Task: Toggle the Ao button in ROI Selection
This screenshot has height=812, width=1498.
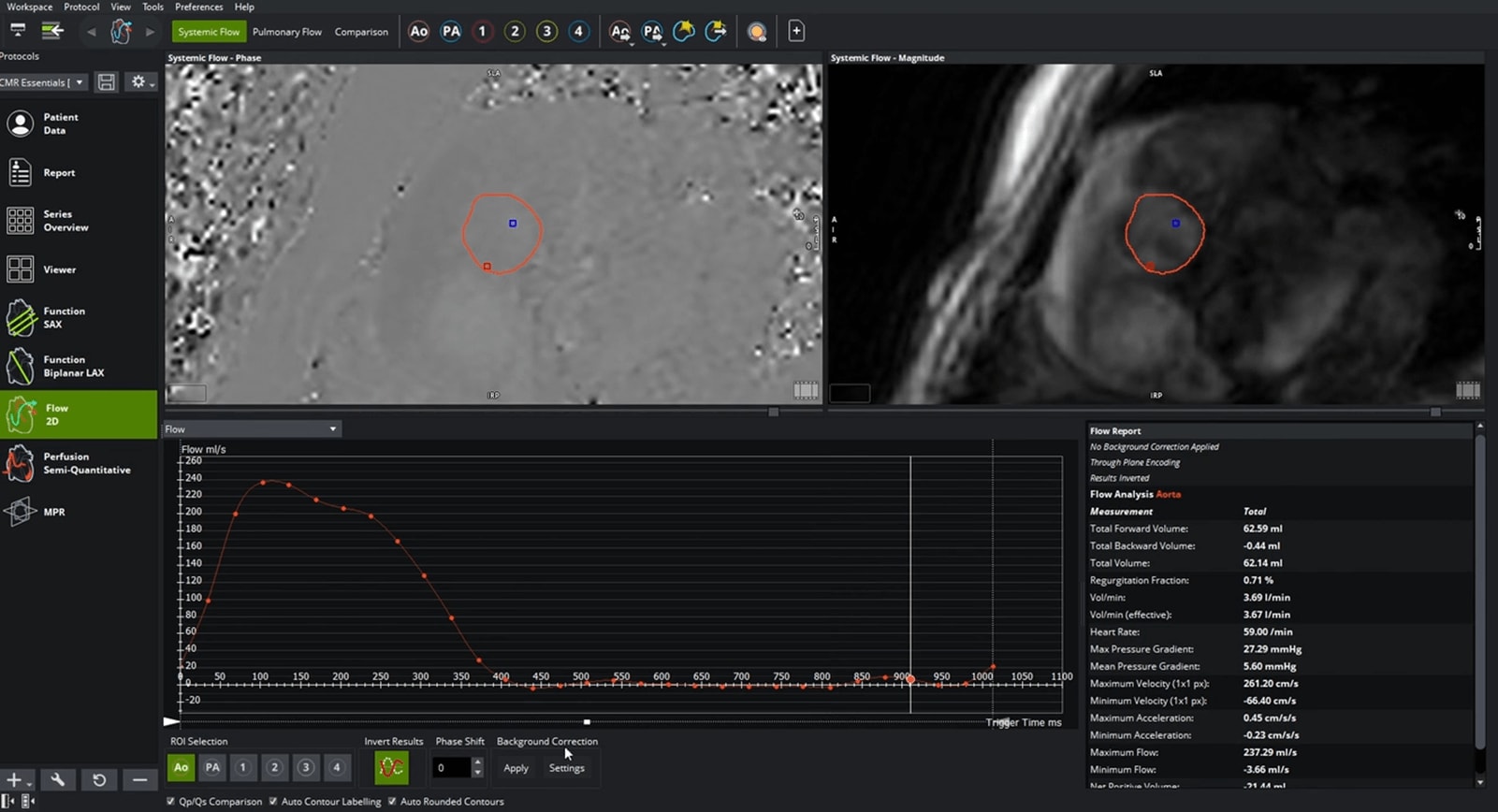Action: tap(181, 768)
